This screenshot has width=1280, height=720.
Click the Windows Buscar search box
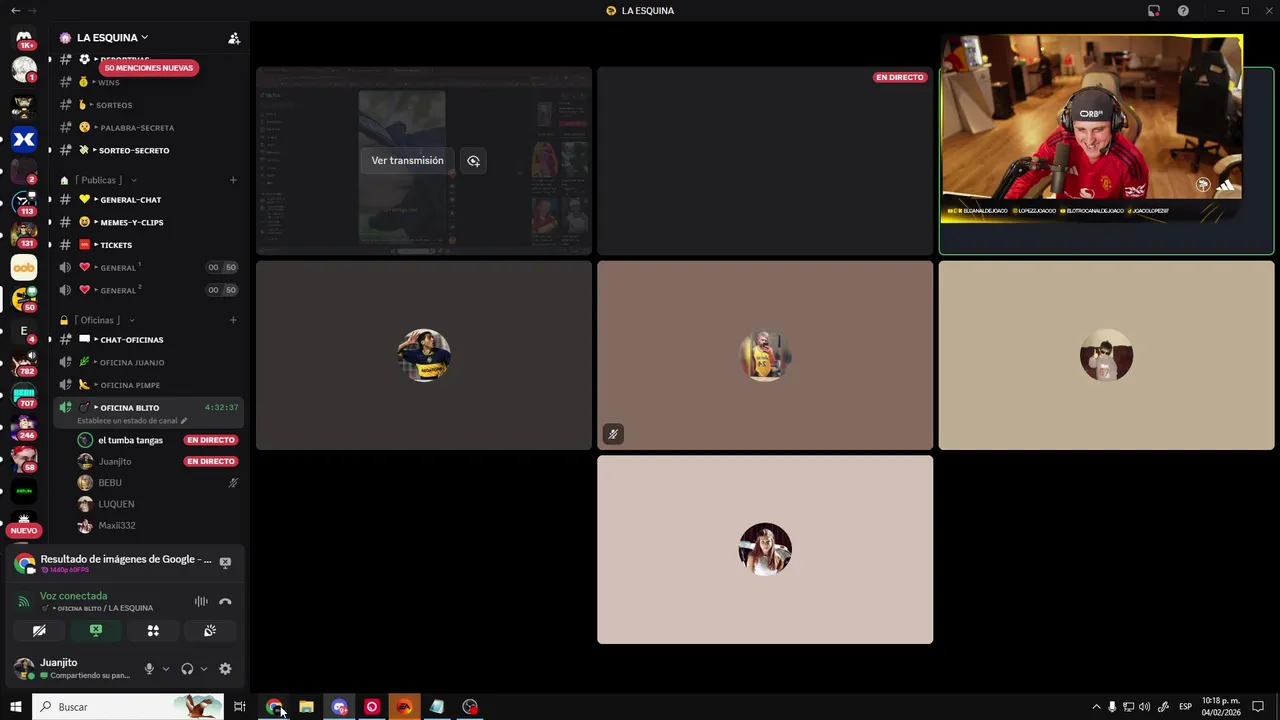point(128,707)
